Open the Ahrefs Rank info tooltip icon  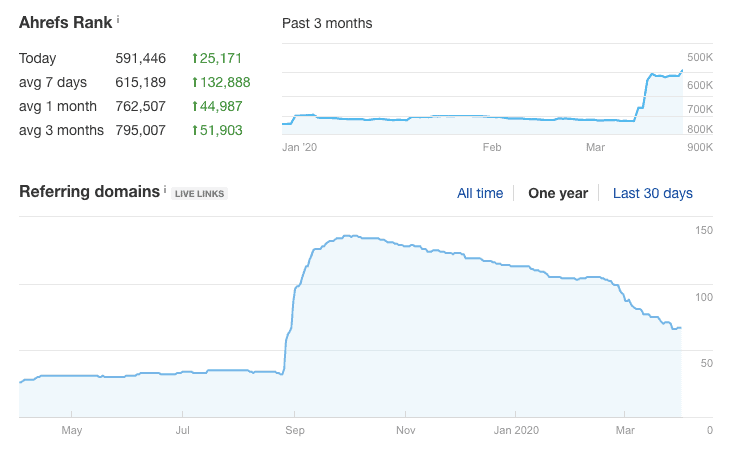coord(118,19)
